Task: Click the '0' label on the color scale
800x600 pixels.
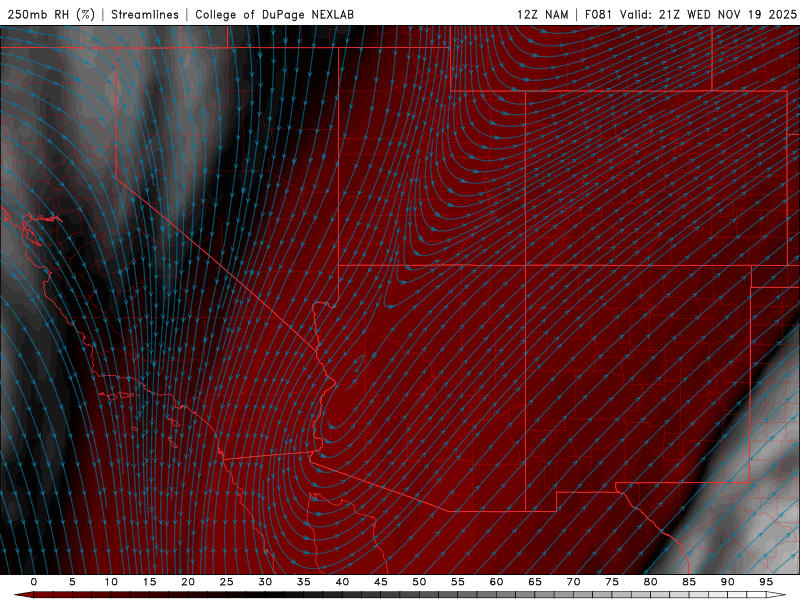Action: [x=34, y=582]
